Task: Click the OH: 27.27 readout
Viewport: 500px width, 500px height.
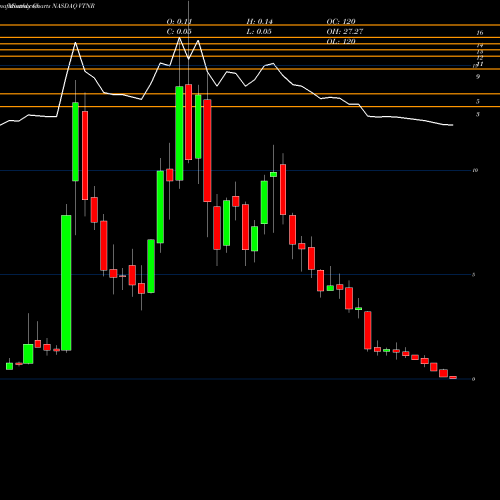Action: 345,31
